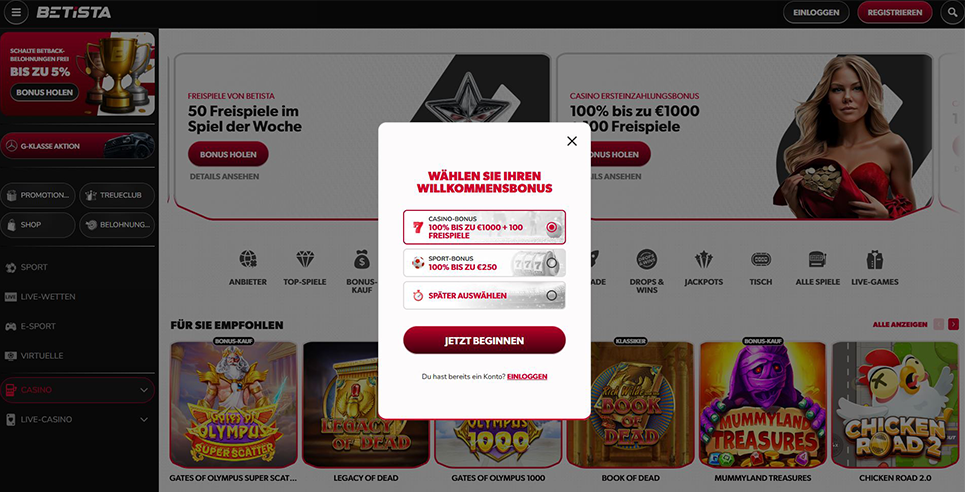Open the Live-Games dealer icon

click(875, 259)
